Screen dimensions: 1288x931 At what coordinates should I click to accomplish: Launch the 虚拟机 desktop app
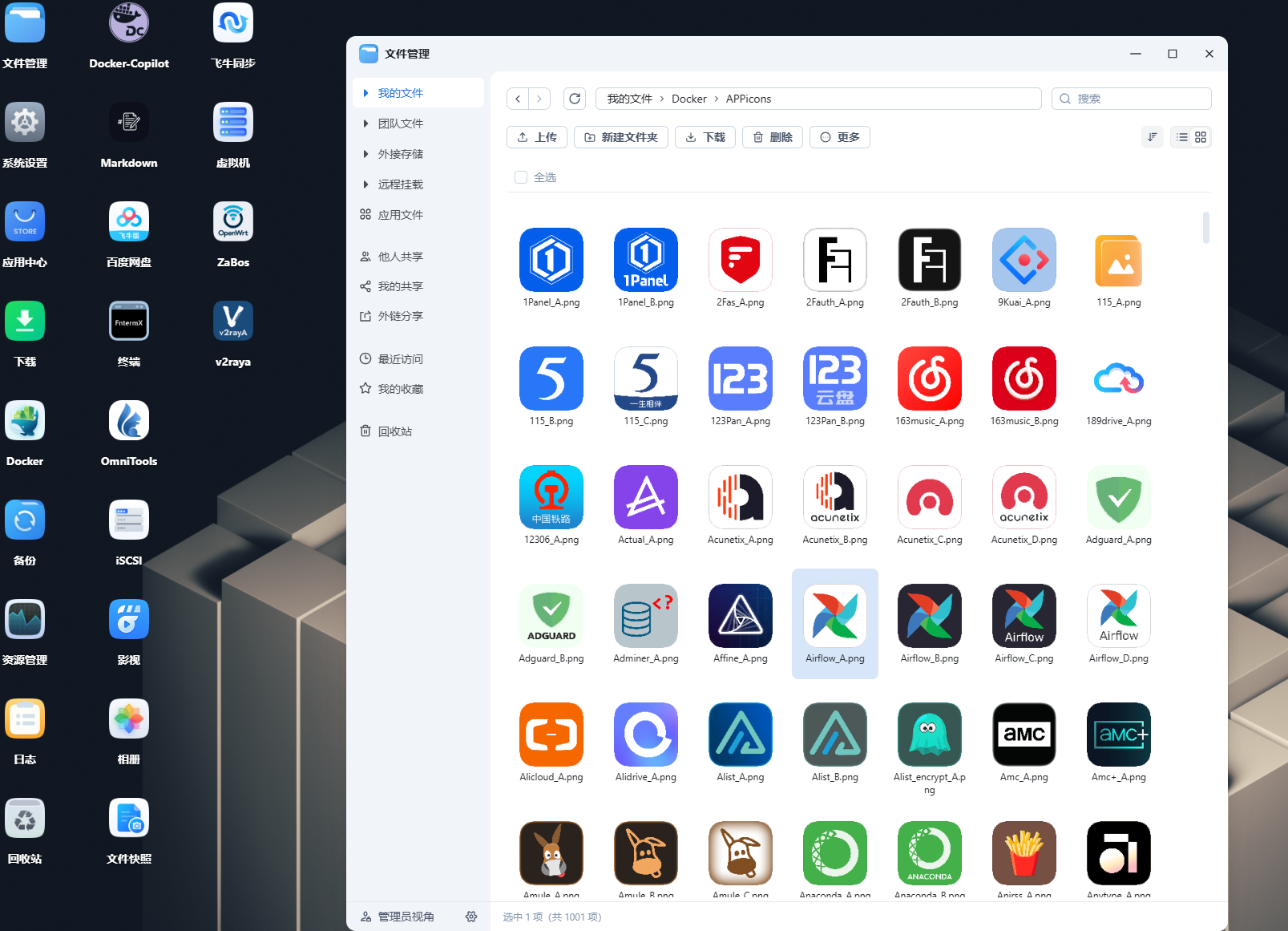[233, 123]
